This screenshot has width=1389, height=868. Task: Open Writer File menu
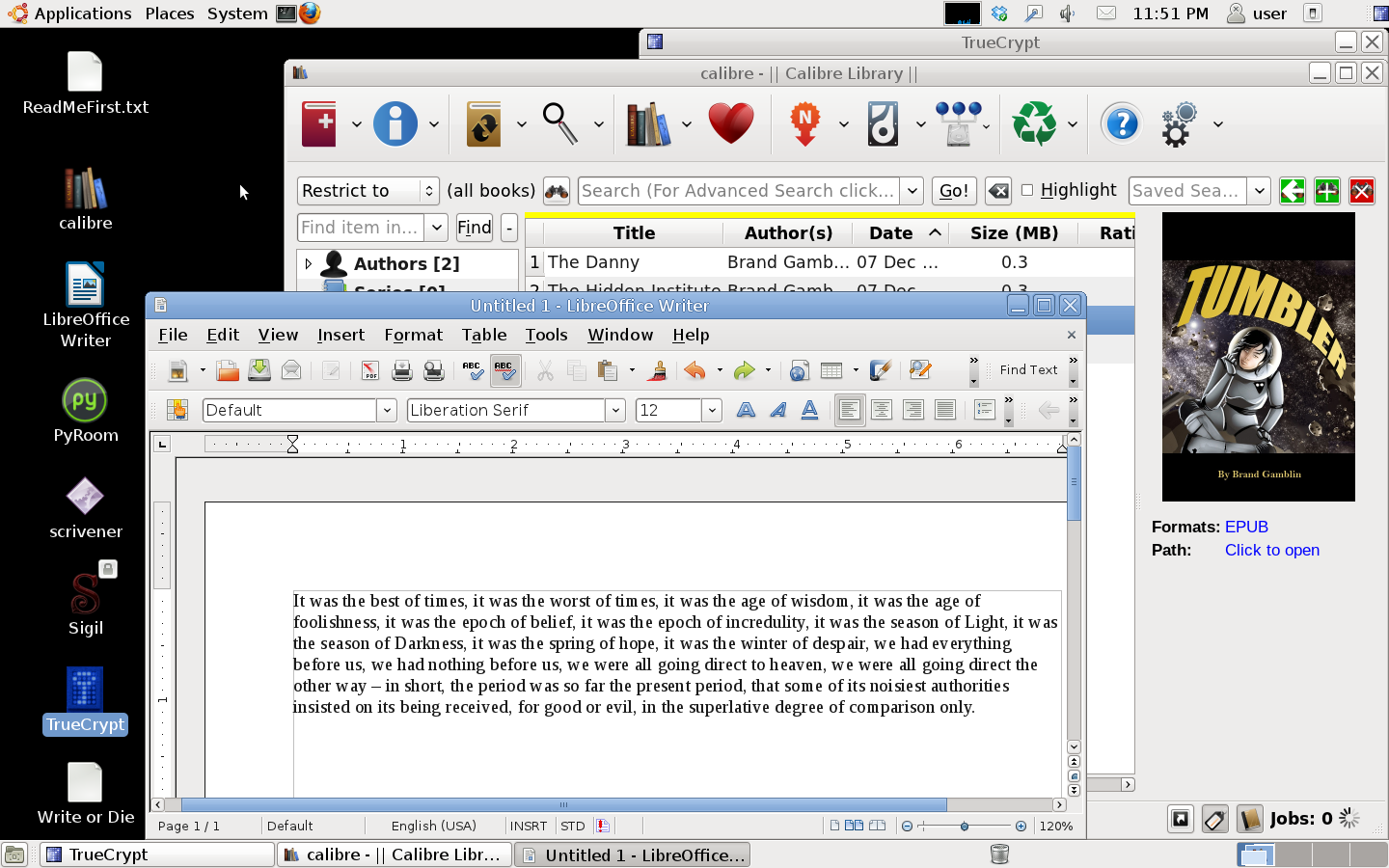tap(173, 335)
